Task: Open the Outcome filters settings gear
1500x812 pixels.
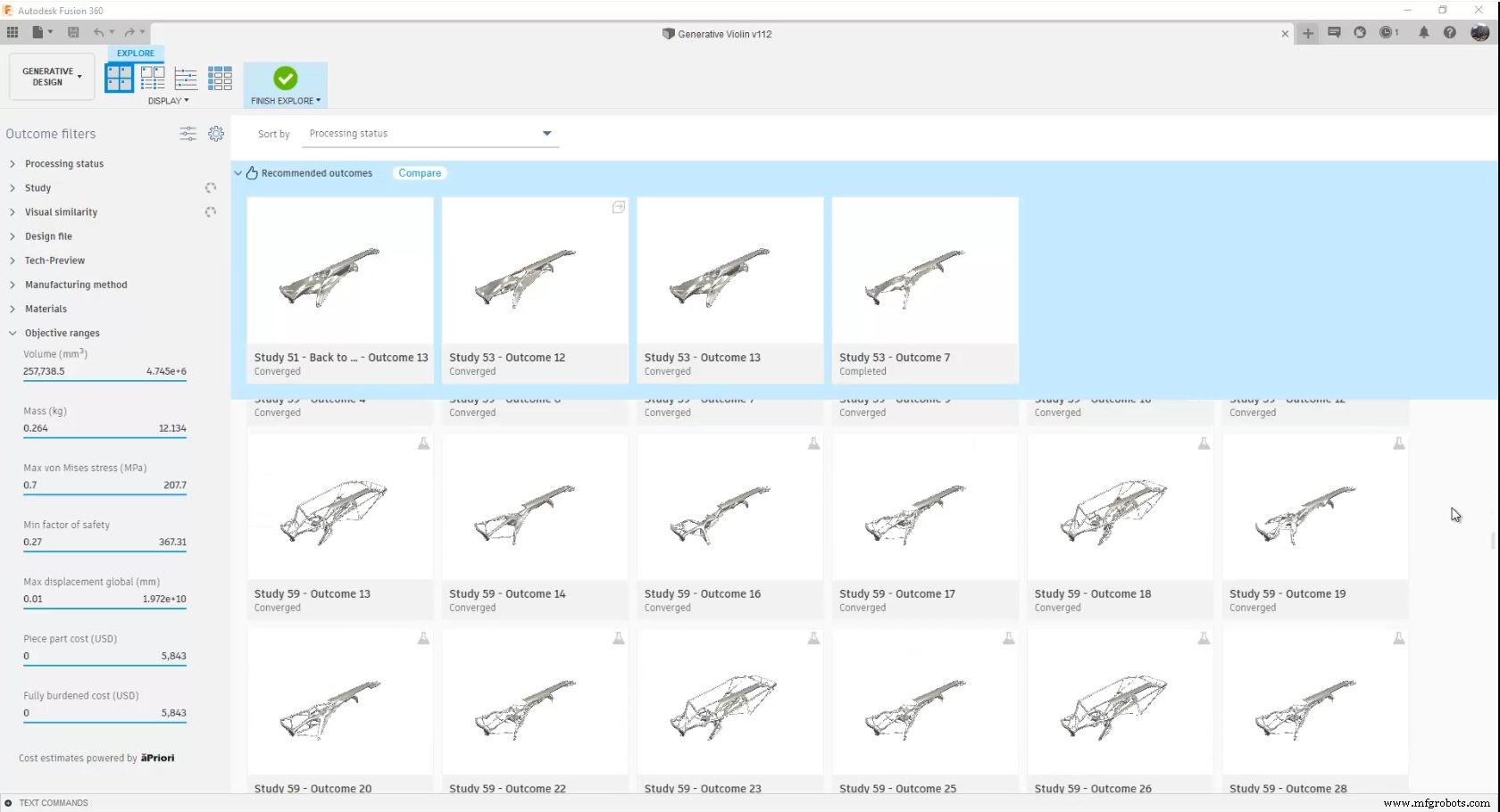Action: click(216, 134)
